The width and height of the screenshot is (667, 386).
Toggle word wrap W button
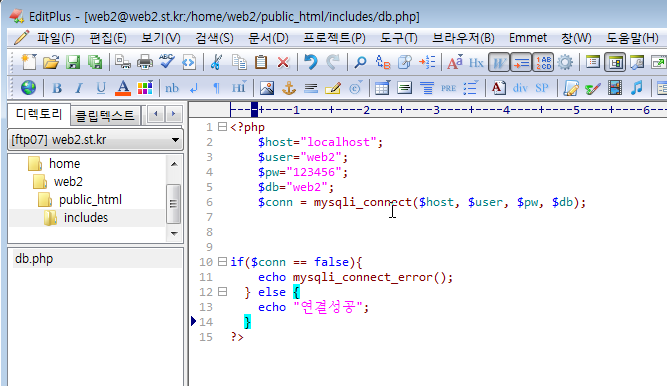pyautogui.click(x=499, y=63)
